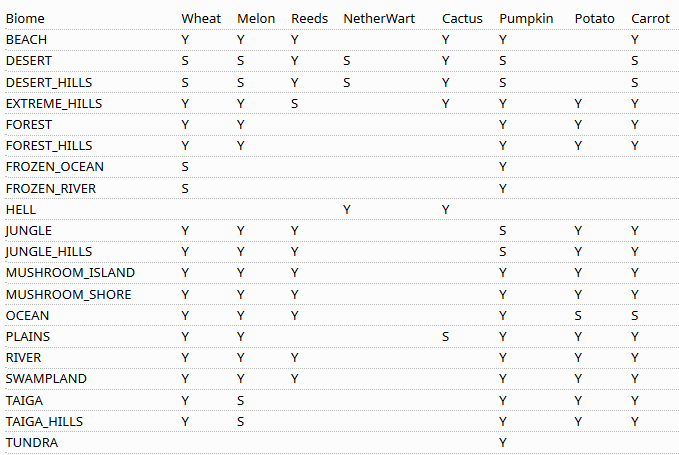This screenshot has width=679, height=455.
Task: Click the EXTREME_HILLS row label
Action: (54, 103)
